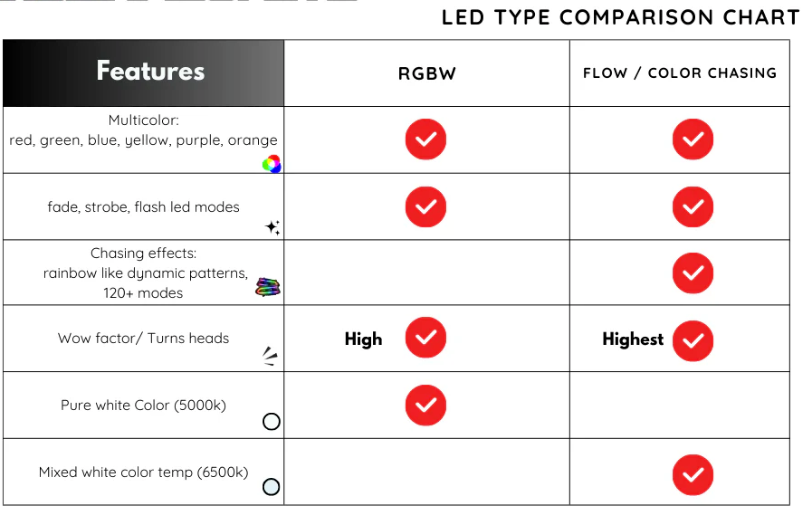Click the Flow checkmark next to Highest label
Image resolution: width=801 pixels, height=506 pixels.
[693, 341]
